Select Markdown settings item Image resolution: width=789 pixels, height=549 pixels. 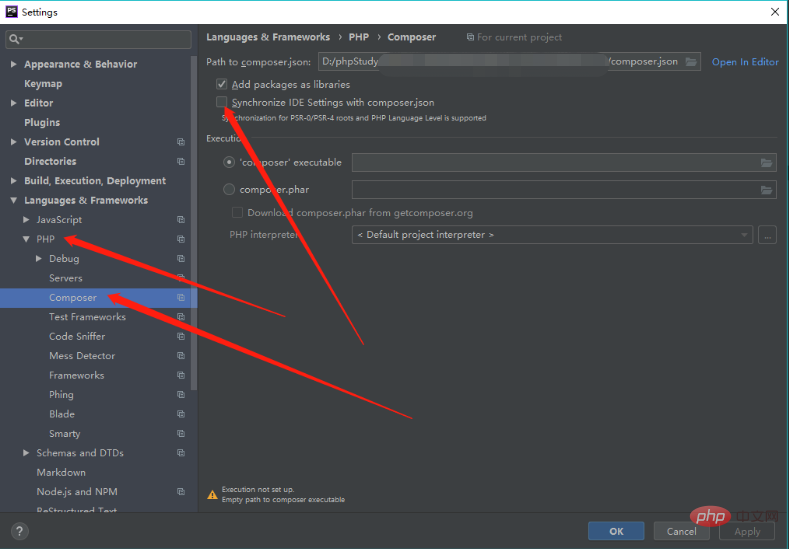[61, 473]
